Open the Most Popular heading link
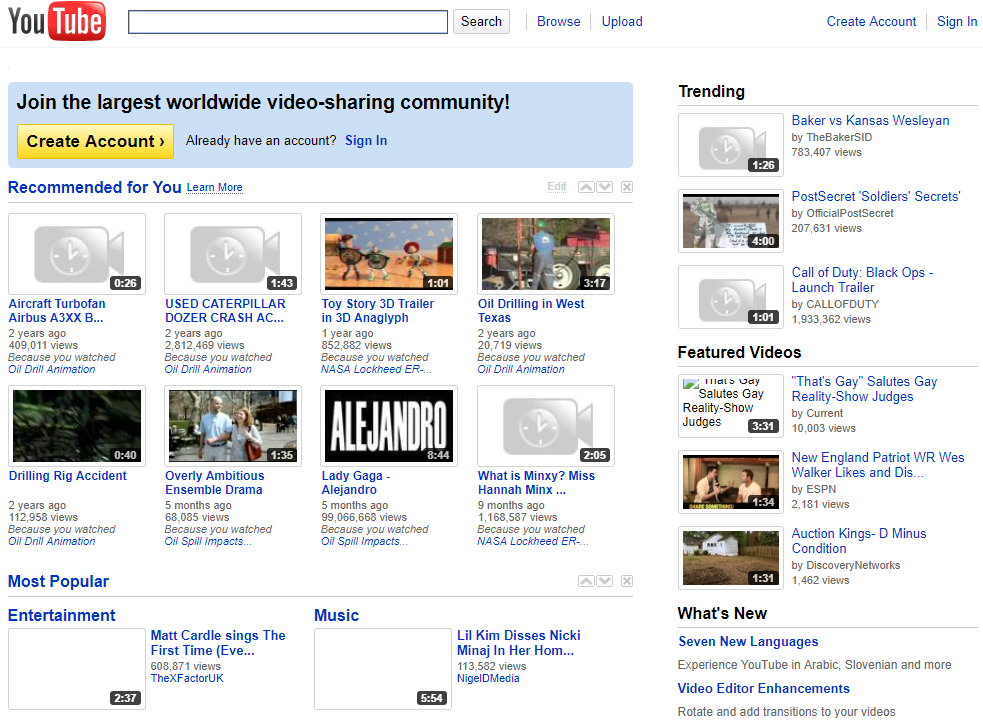The height and width of the screenshot is (720, 983). coord(58,581)
